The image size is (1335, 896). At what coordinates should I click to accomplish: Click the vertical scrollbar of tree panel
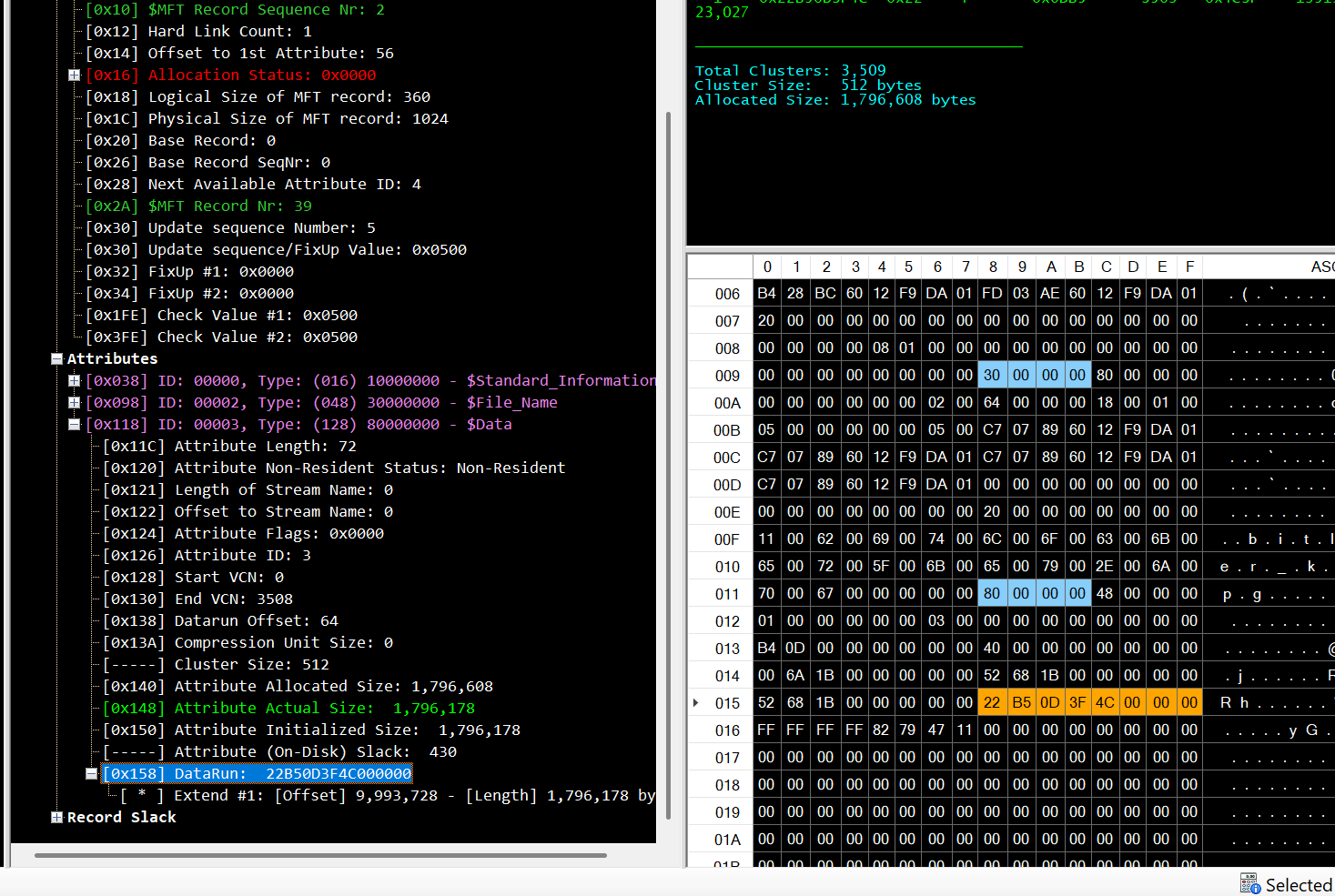(x=669, y=464)
